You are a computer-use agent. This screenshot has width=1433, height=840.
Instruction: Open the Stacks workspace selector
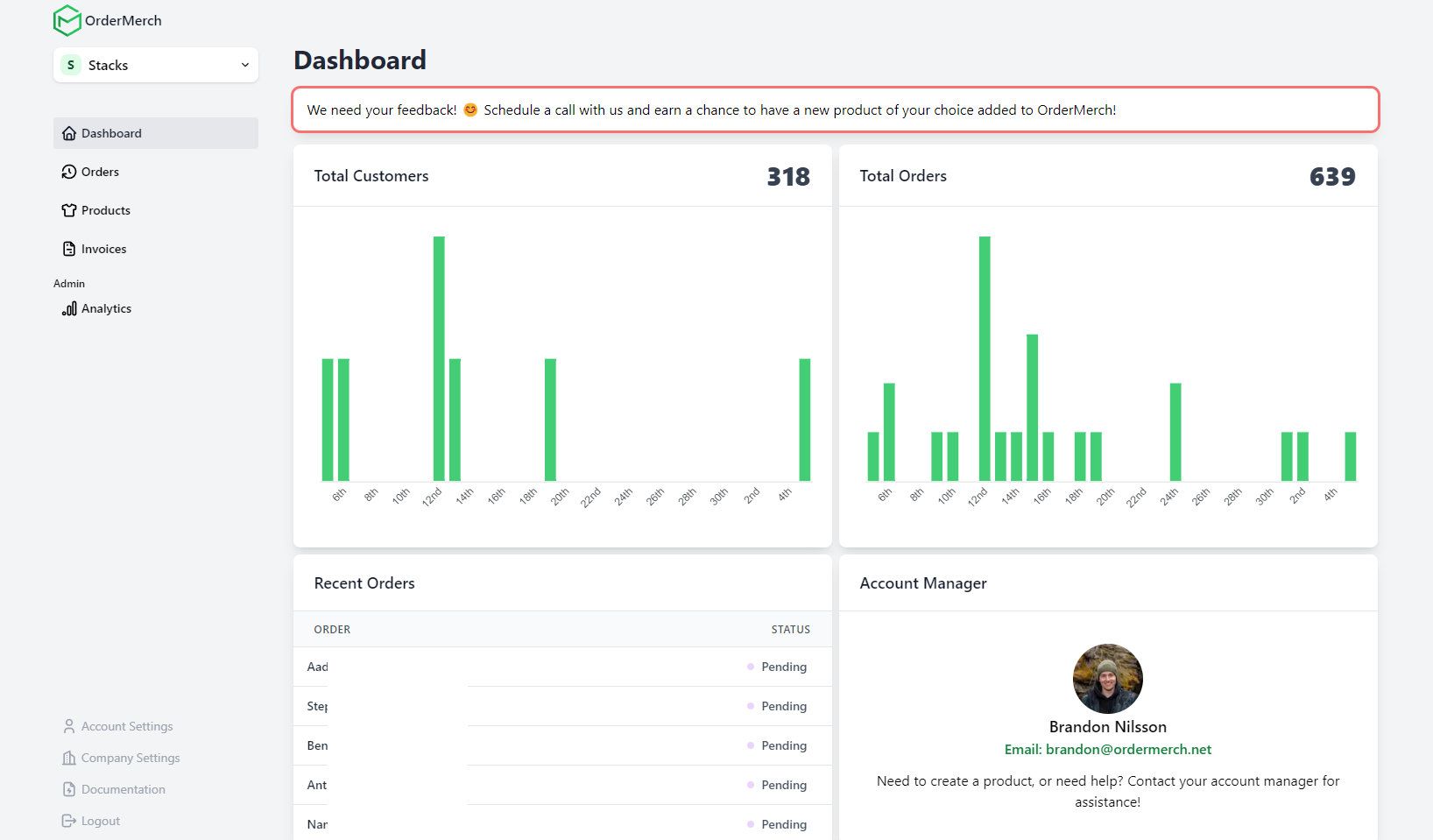click(x=155, y=65)
